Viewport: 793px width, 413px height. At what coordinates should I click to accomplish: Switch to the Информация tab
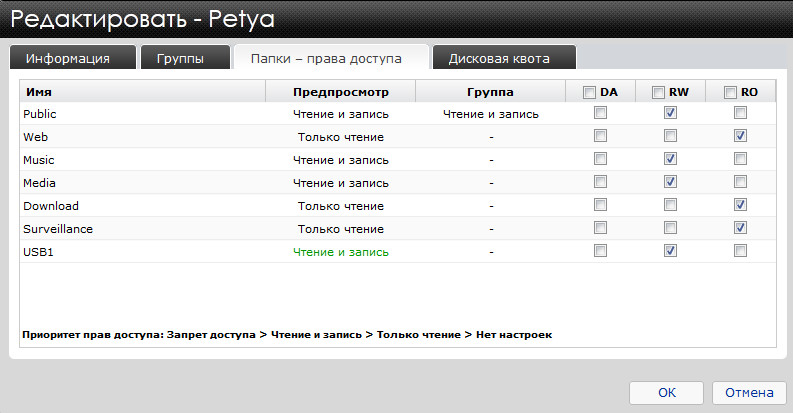[67, 58]
